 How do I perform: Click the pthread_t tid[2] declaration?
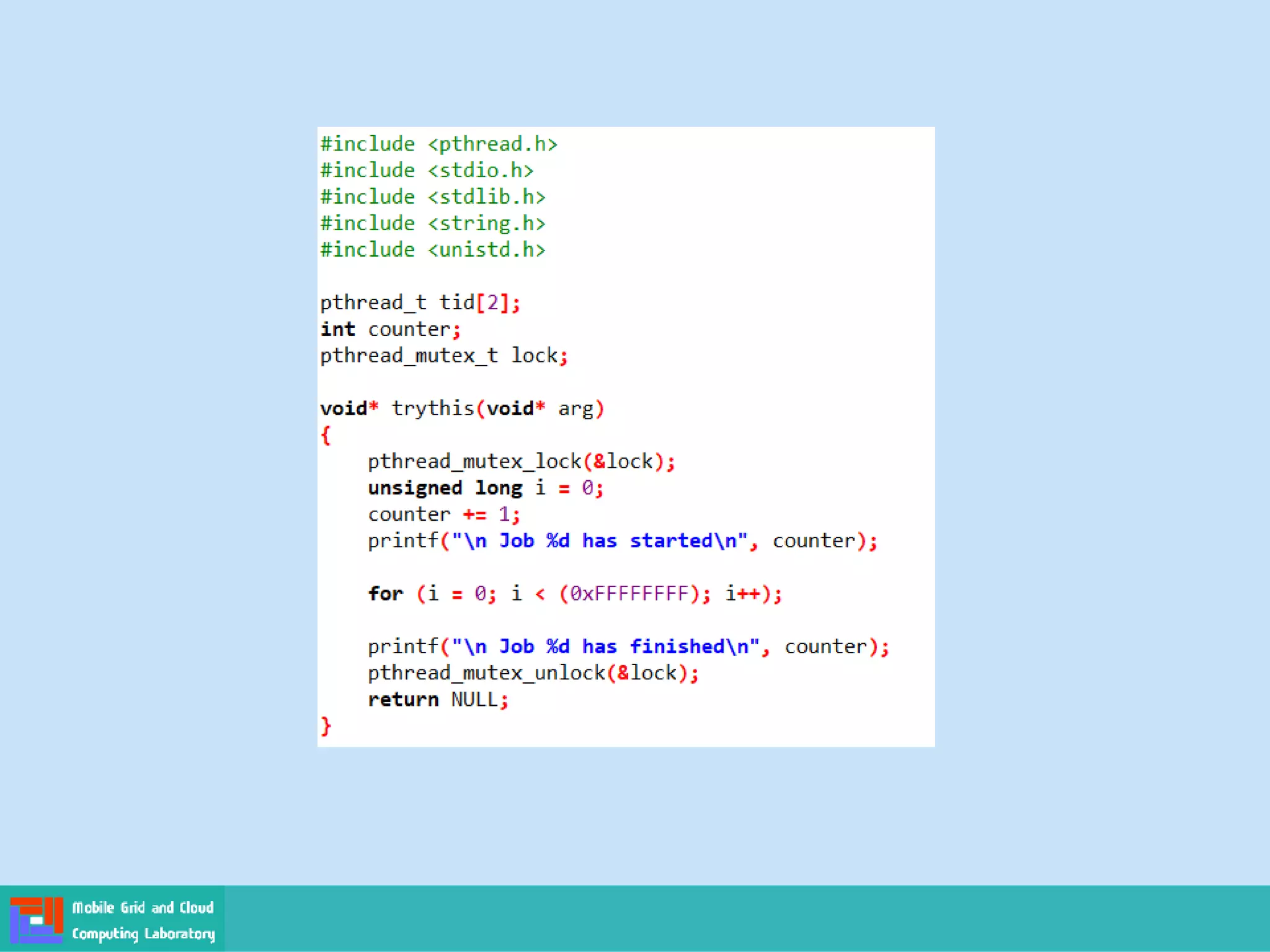pyautogui.click(x=420, y=302)
